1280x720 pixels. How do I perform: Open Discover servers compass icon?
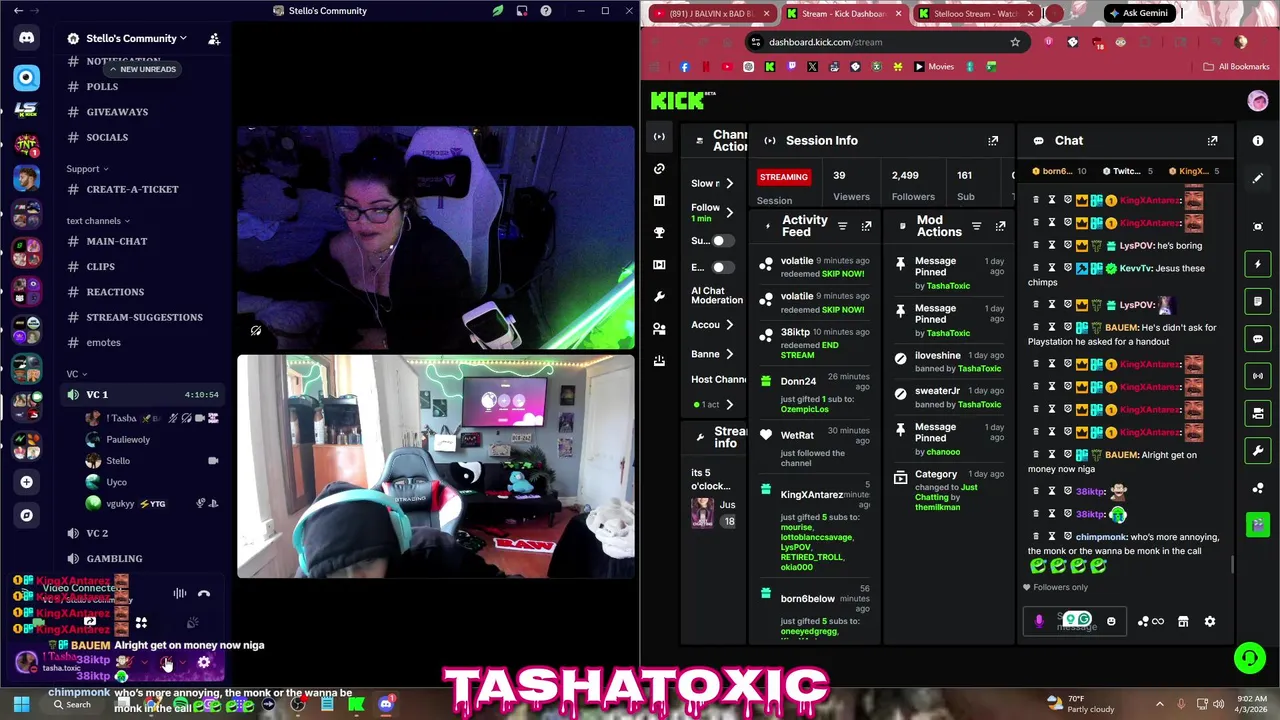pos(26,516)
